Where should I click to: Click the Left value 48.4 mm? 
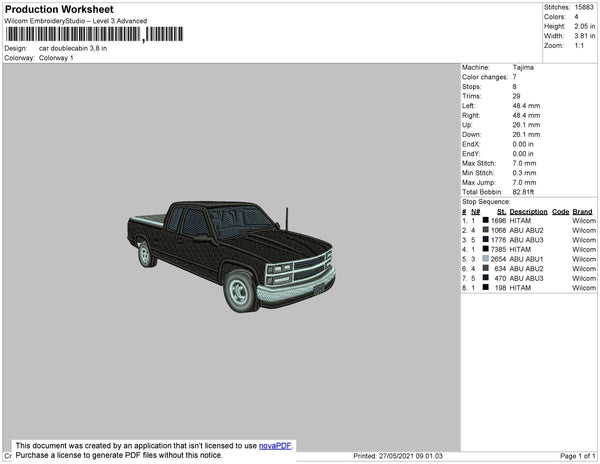[x=526, y=106]
